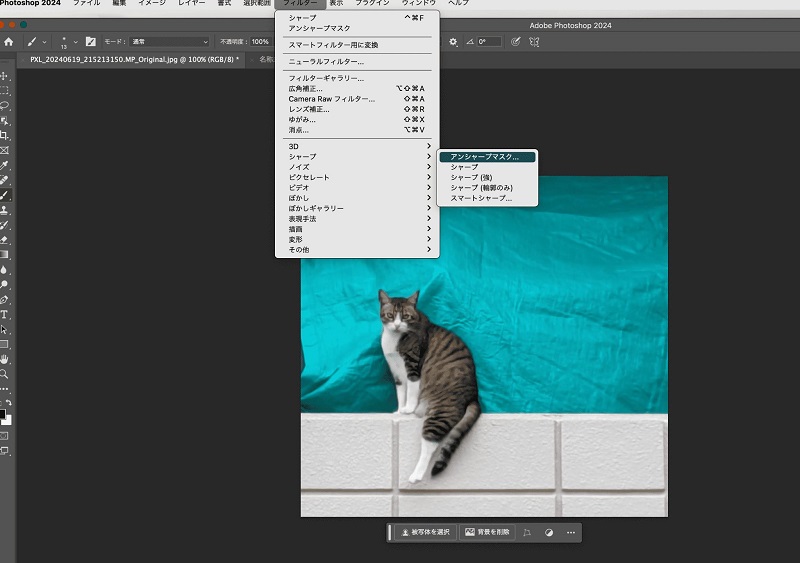Open the Camera Raw フィルター... menu item

coord(332,99)
